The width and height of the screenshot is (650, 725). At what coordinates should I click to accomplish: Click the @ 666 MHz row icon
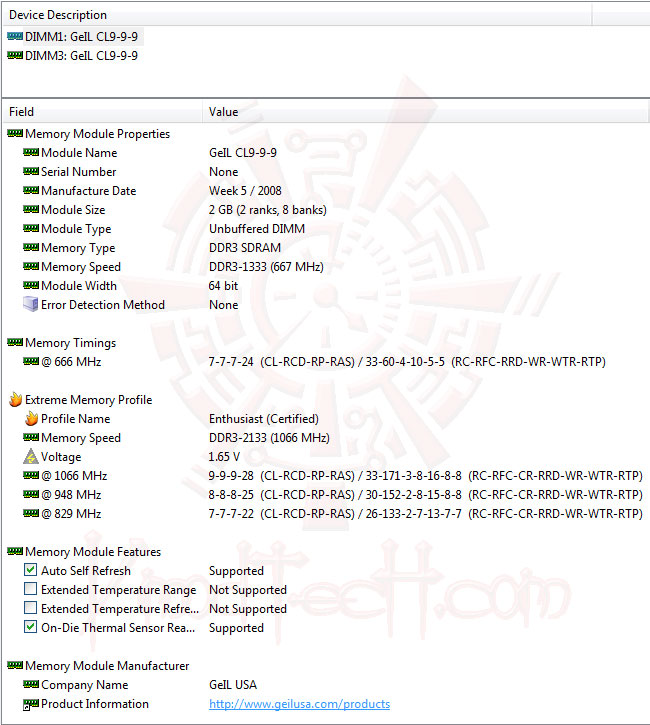[31, 361]
